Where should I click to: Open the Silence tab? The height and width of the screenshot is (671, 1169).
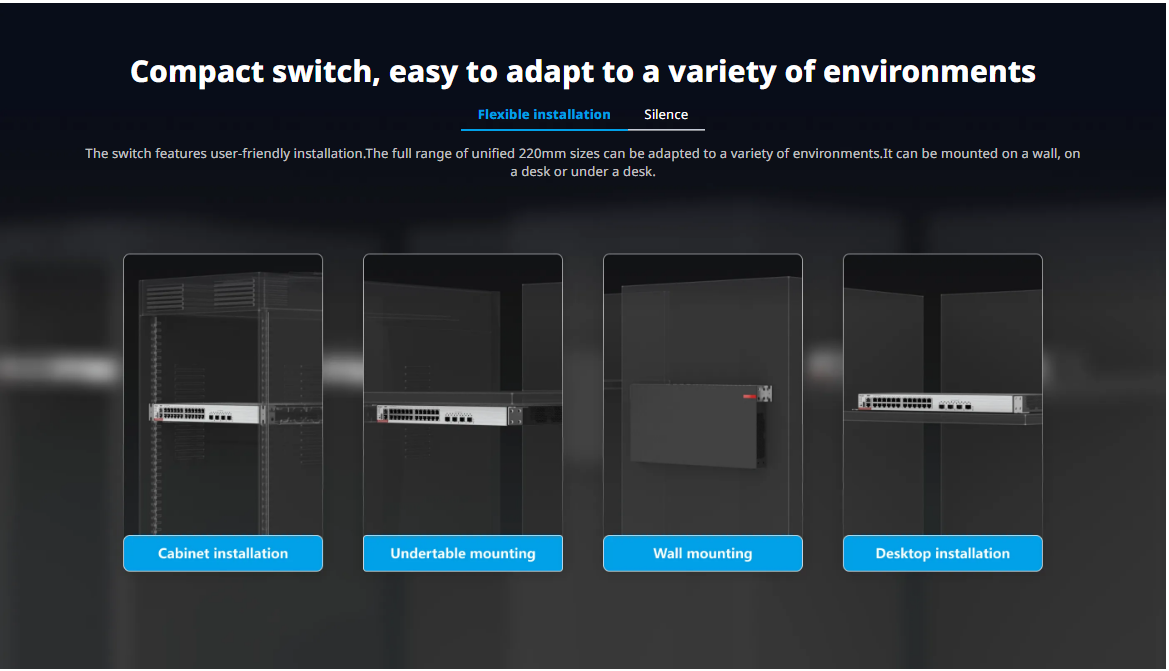(666, 115)
